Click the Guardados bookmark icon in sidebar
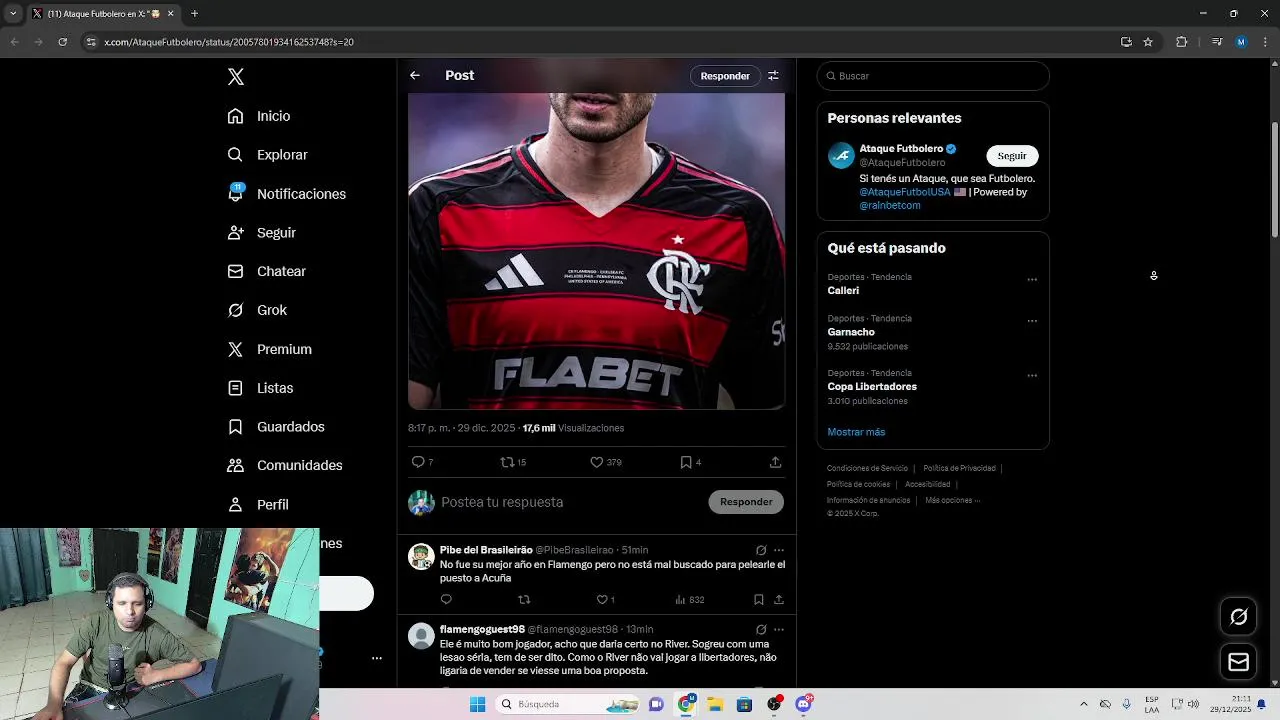Viewport: 1280px width, 720px height. click(235, 427)
